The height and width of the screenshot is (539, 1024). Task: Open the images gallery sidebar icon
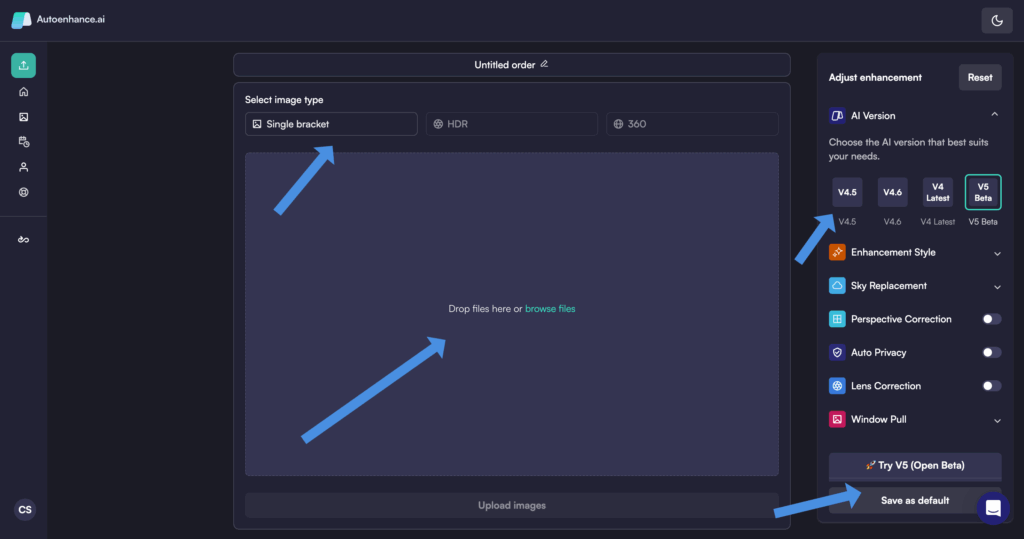[x=23, y=117]
